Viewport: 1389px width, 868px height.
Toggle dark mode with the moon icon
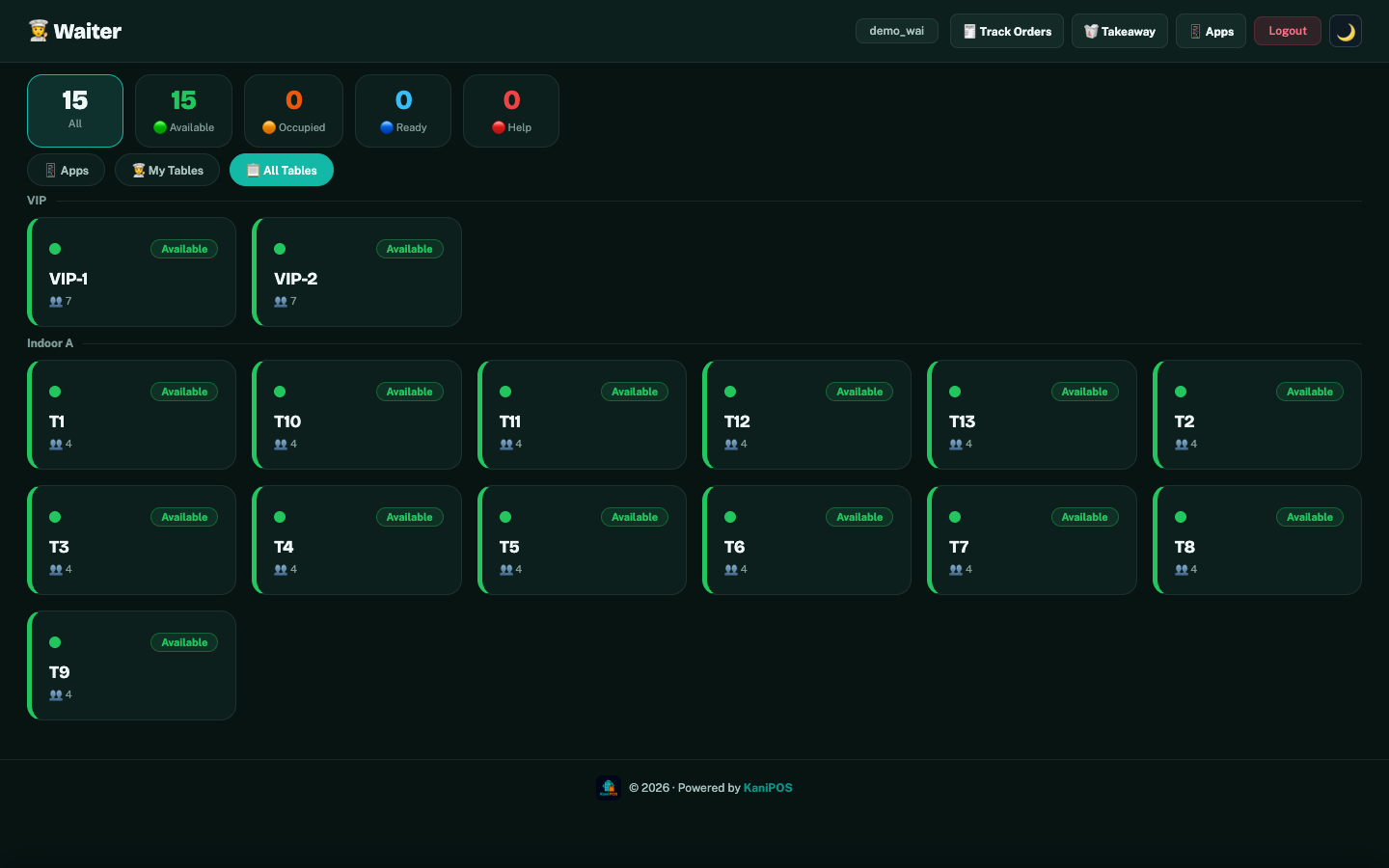tap(1345, 31)
